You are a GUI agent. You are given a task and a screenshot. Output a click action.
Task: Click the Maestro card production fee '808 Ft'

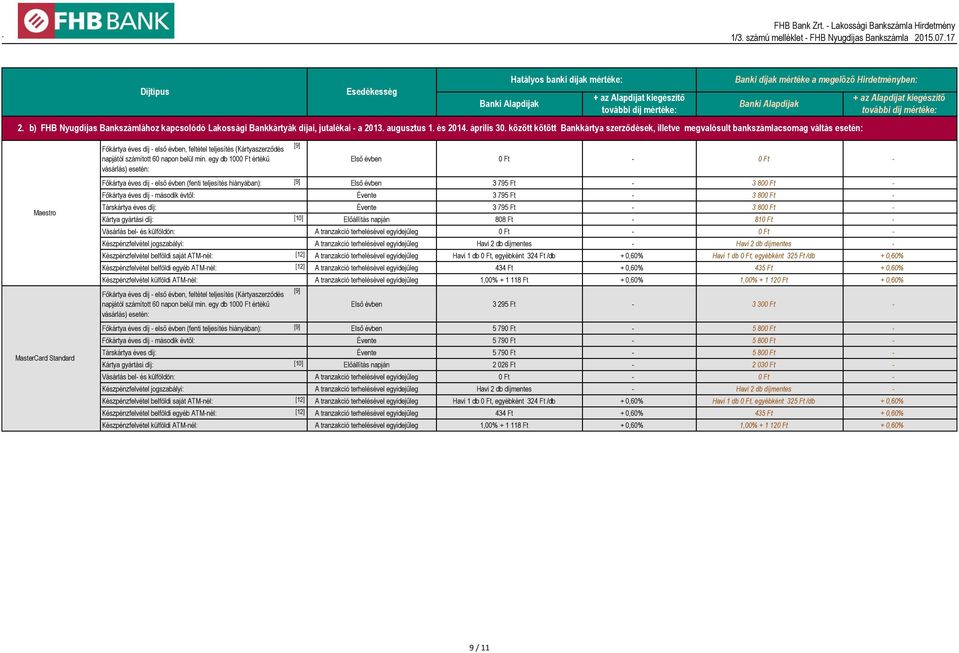coord(504,220)
